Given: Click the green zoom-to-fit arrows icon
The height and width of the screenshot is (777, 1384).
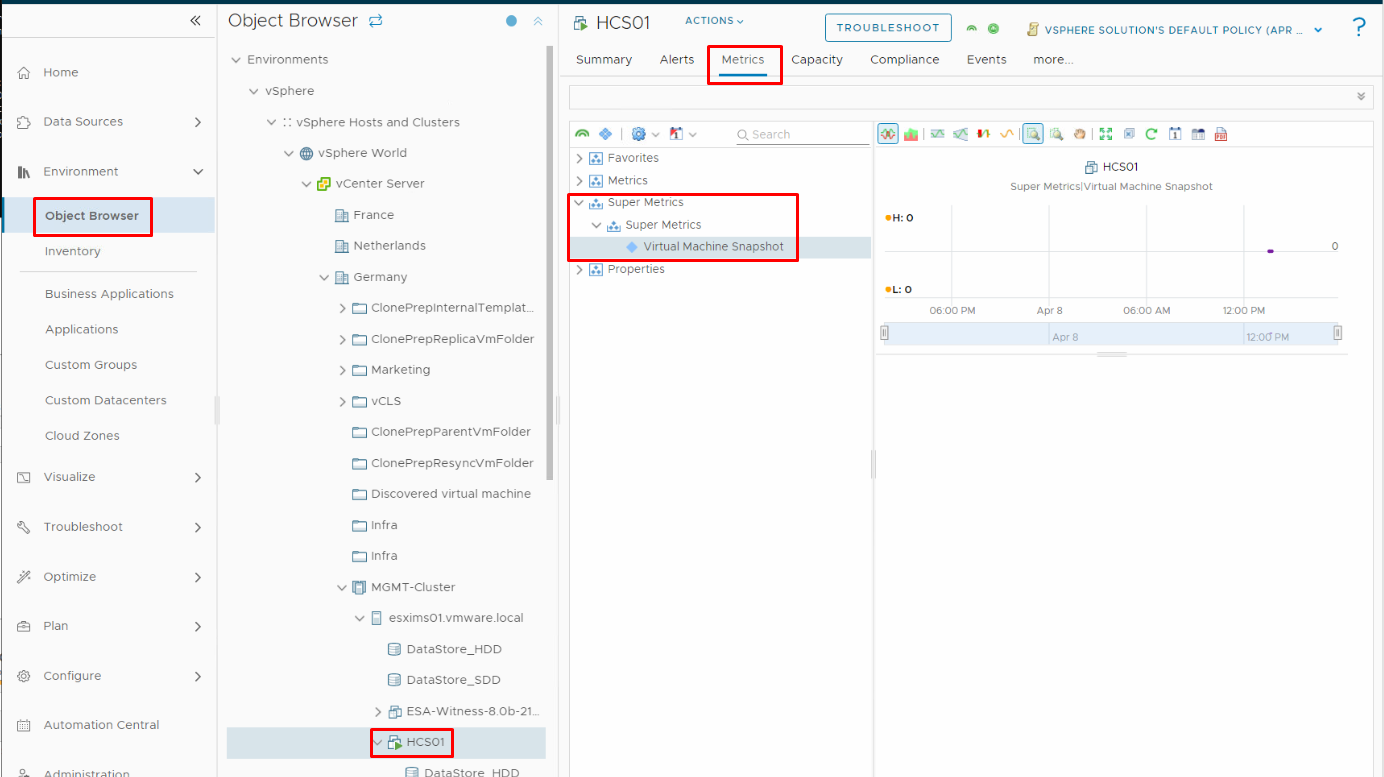Looking at the screenshot, I should (1105, 134).
